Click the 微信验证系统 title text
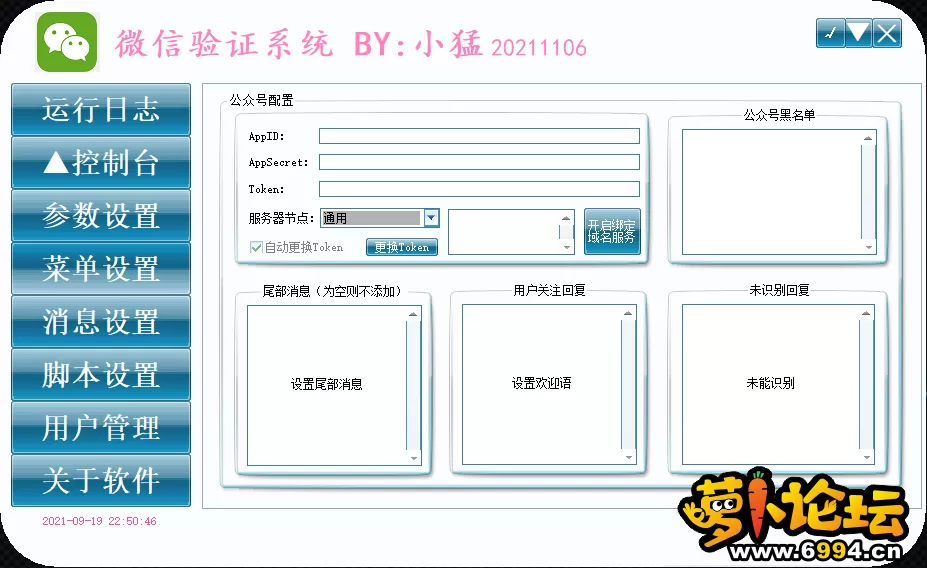Image resolution: width=927 pixels, height=568 pixels. [x=223, y=44]
